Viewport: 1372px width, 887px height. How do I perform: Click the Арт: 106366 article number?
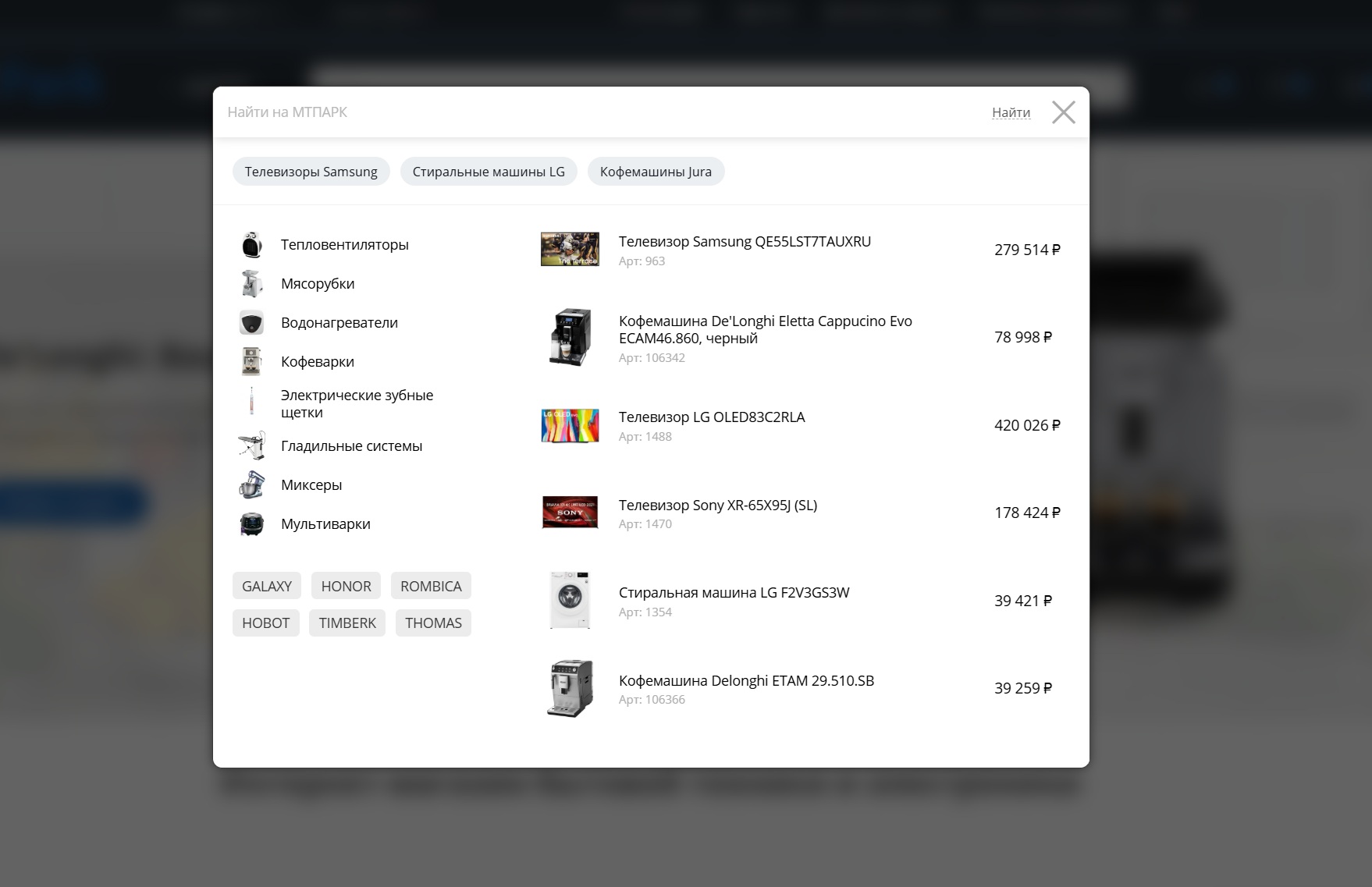[652, 700]
